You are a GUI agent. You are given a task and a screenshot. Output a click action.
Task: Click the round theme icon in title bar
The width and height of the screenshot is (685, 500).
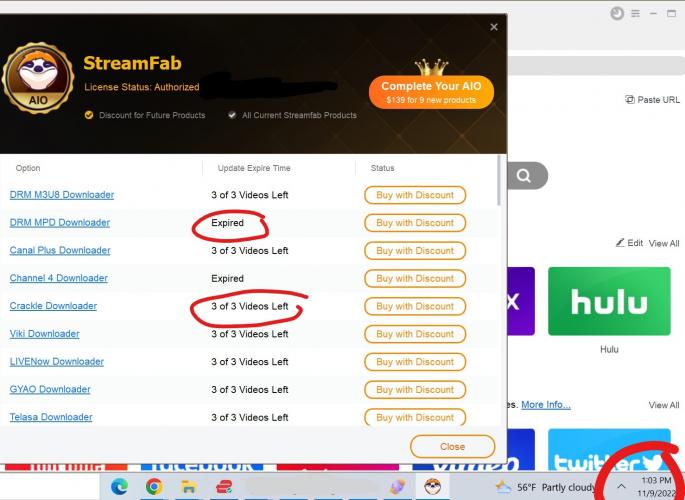(617, 14)
